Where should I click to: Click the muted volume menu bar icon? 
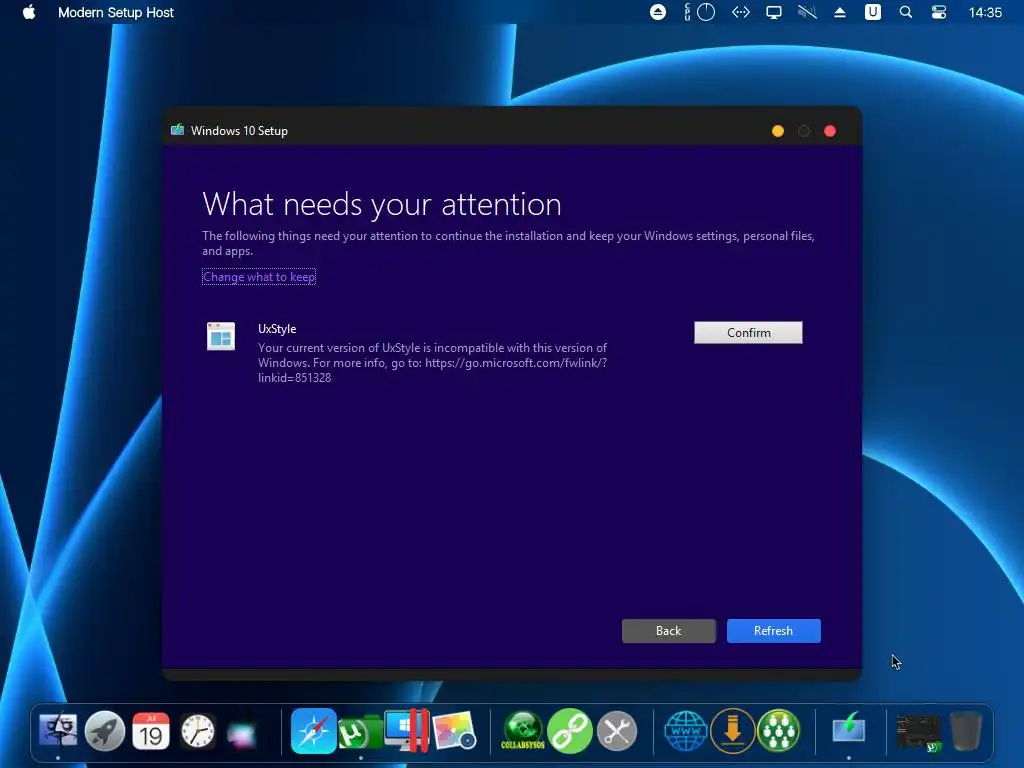[x=807, y=12]
